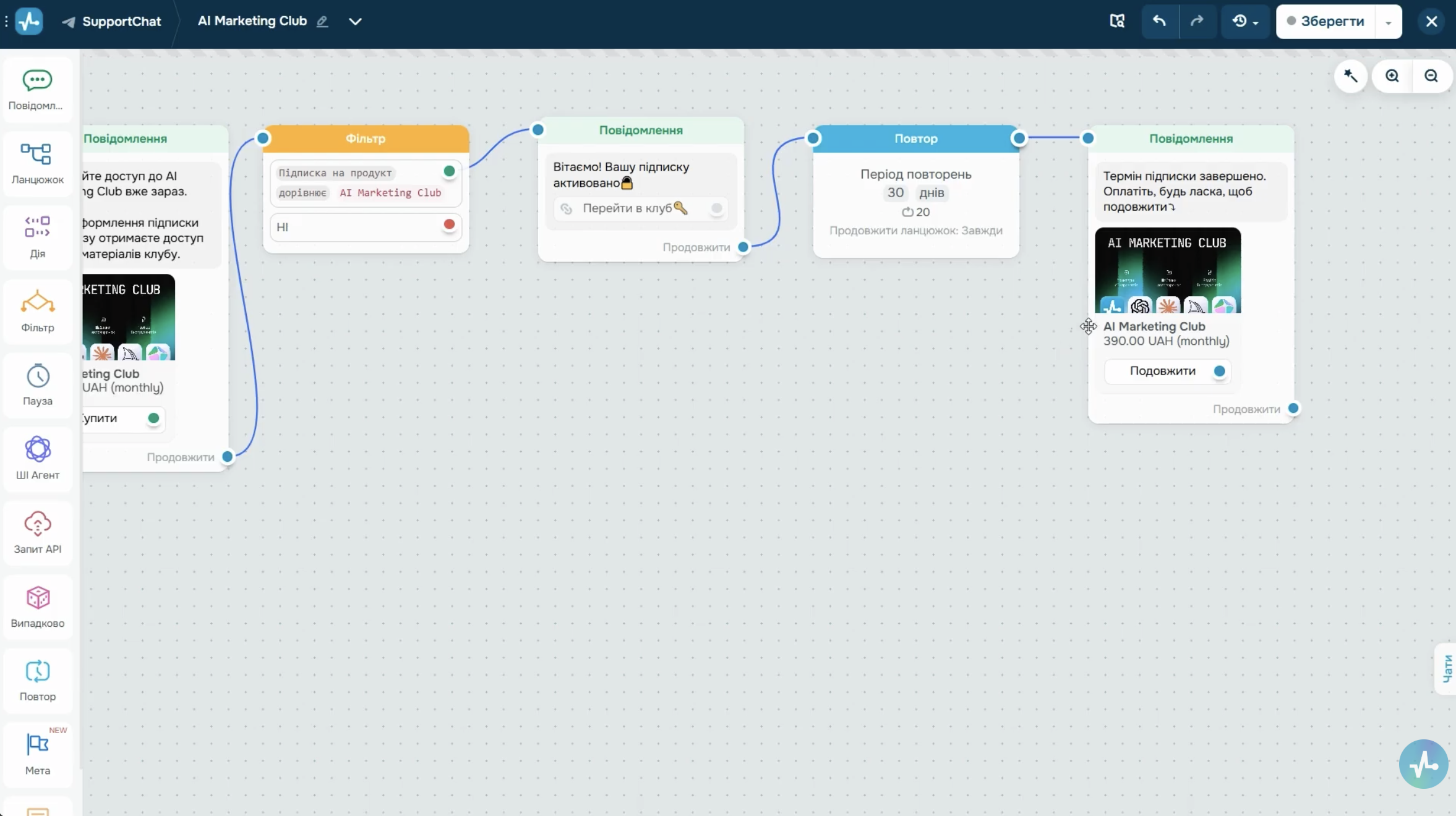Open the AI Marketing Club product image
The image size is (1456, 816).
(1168, 270)
